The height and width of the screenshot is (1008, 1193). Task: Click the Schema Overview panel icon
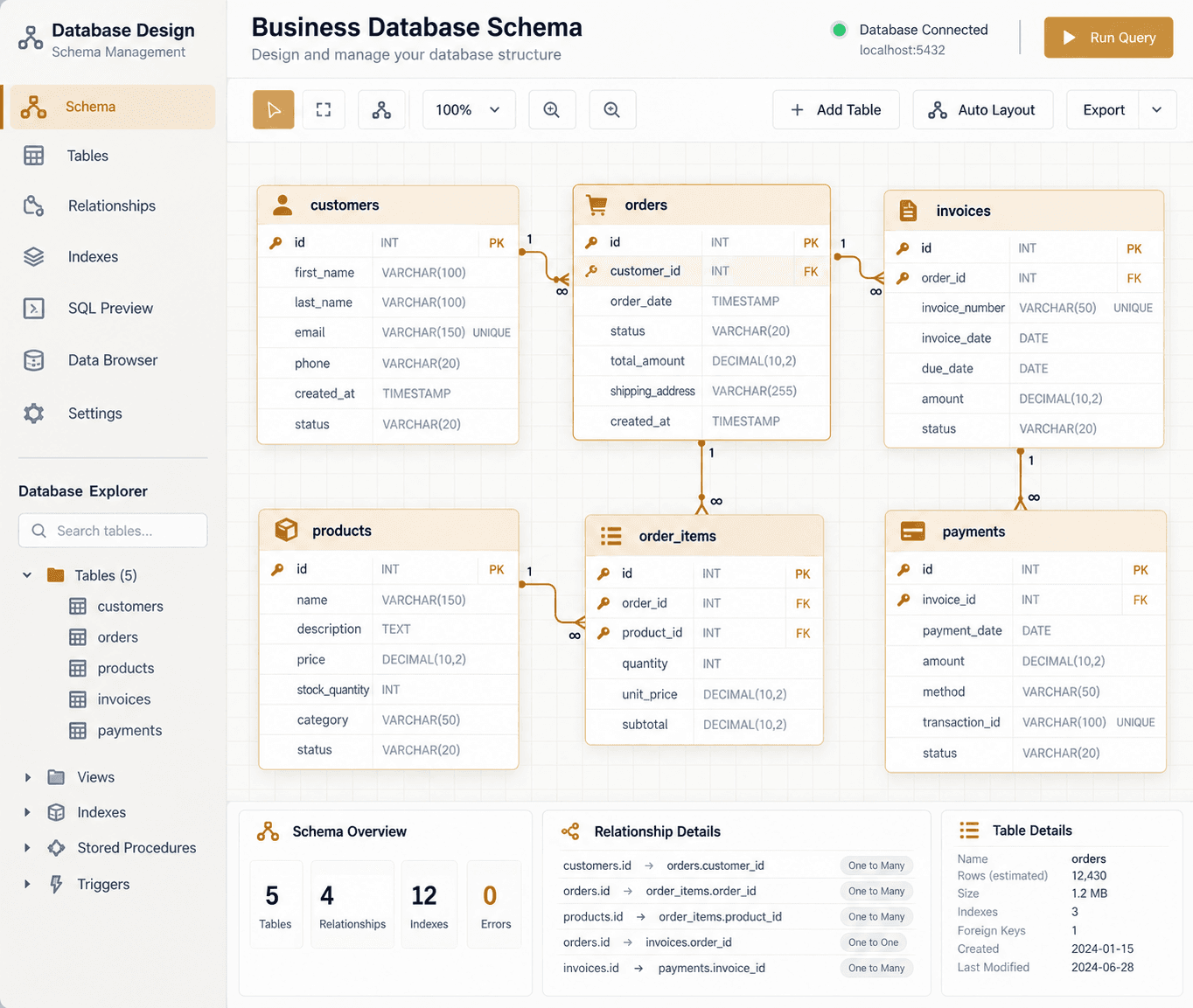pyautogui.click(x=268, y=831)
